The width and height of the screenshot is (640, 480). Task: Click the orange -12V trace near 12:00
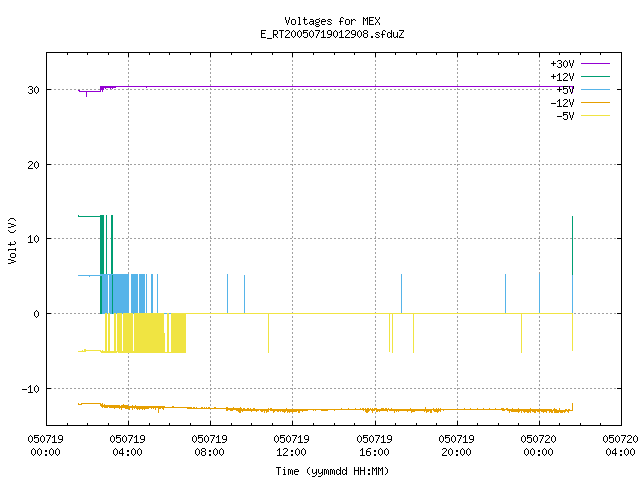pos(292,410)
